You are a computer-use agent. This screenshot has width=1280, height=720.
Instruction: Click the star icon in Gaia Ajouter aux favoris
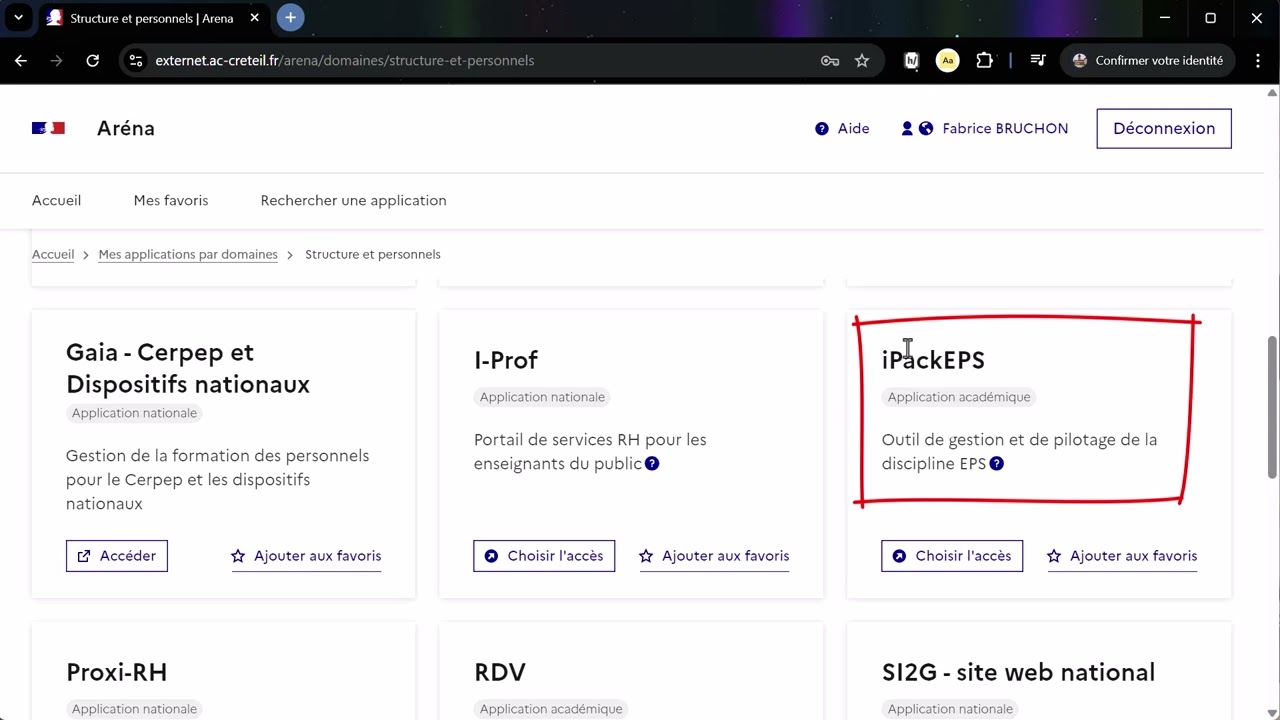[x=238, y=556]
